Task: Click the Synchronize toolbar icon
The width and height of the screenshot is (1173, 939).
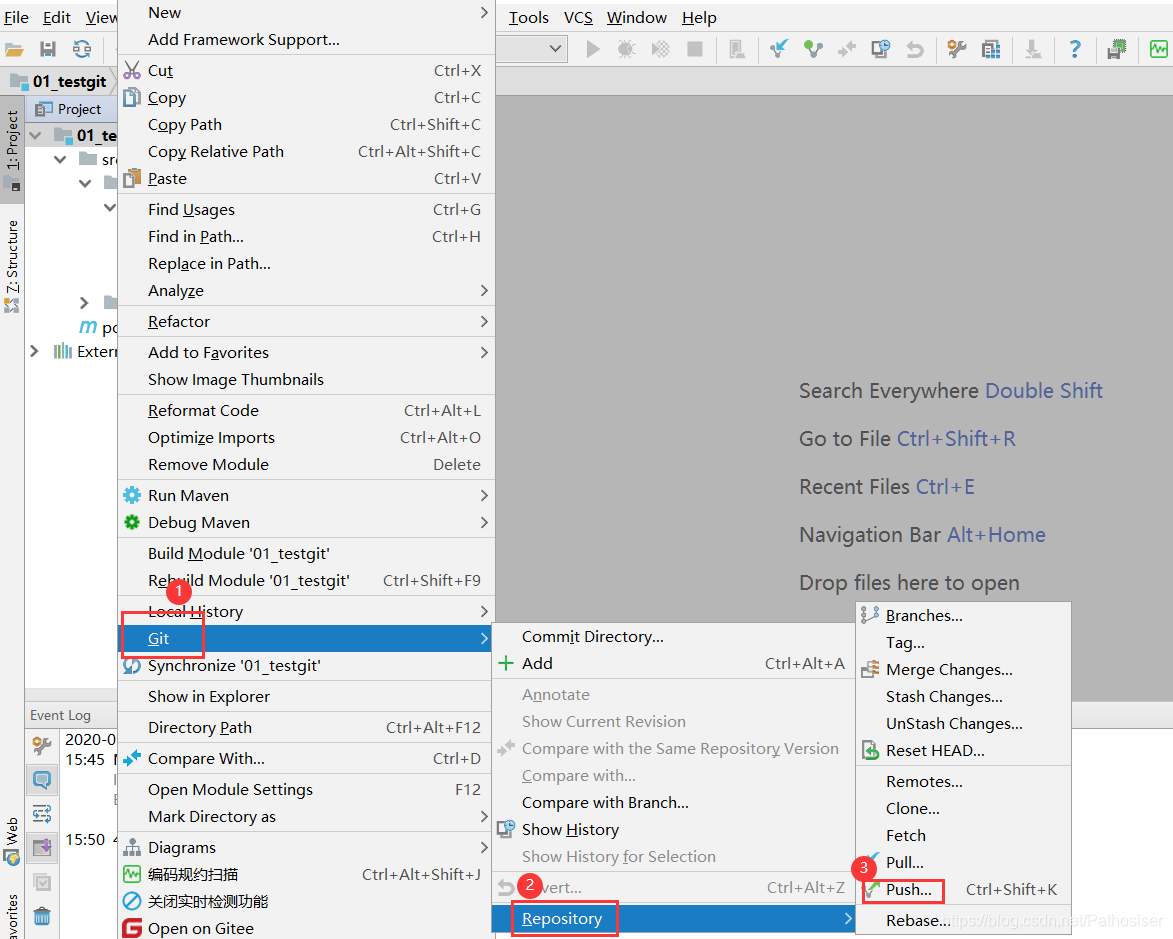Action: 82,49
